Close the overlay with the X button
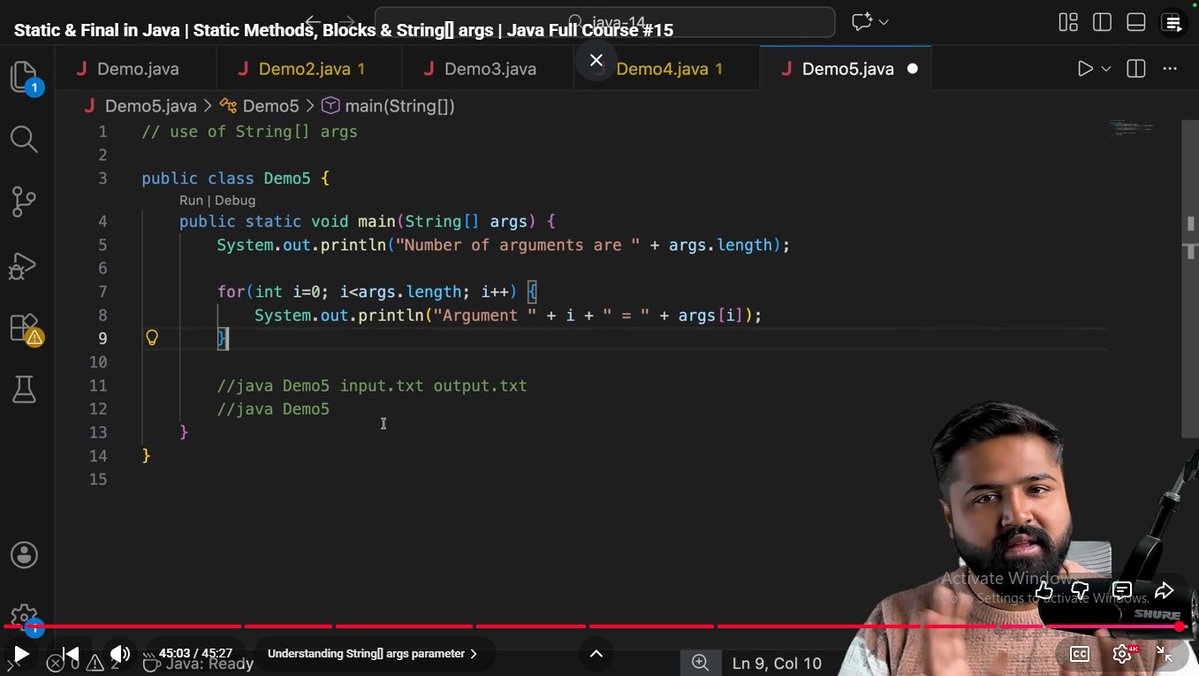The height and width of the screenshot is (676, 1199). coord(596,60)
